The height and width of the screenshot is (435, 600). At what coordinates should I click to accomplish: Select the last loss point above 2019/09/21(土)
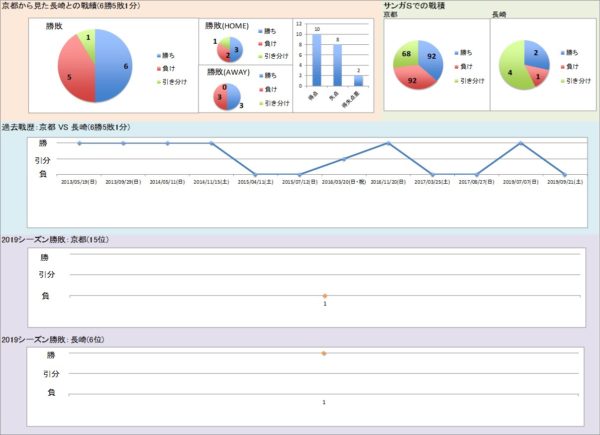(565, 174)
